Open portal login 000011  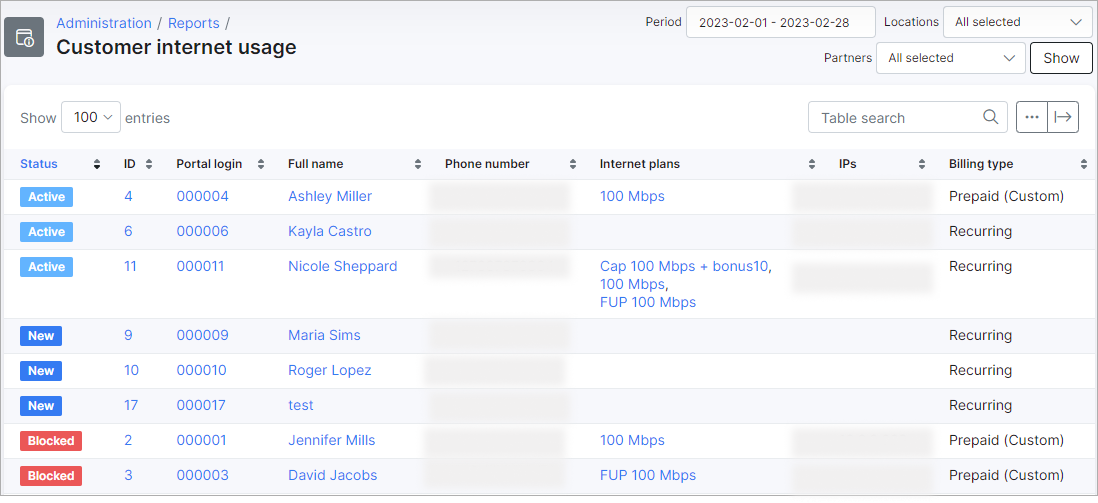pos(202,267)
